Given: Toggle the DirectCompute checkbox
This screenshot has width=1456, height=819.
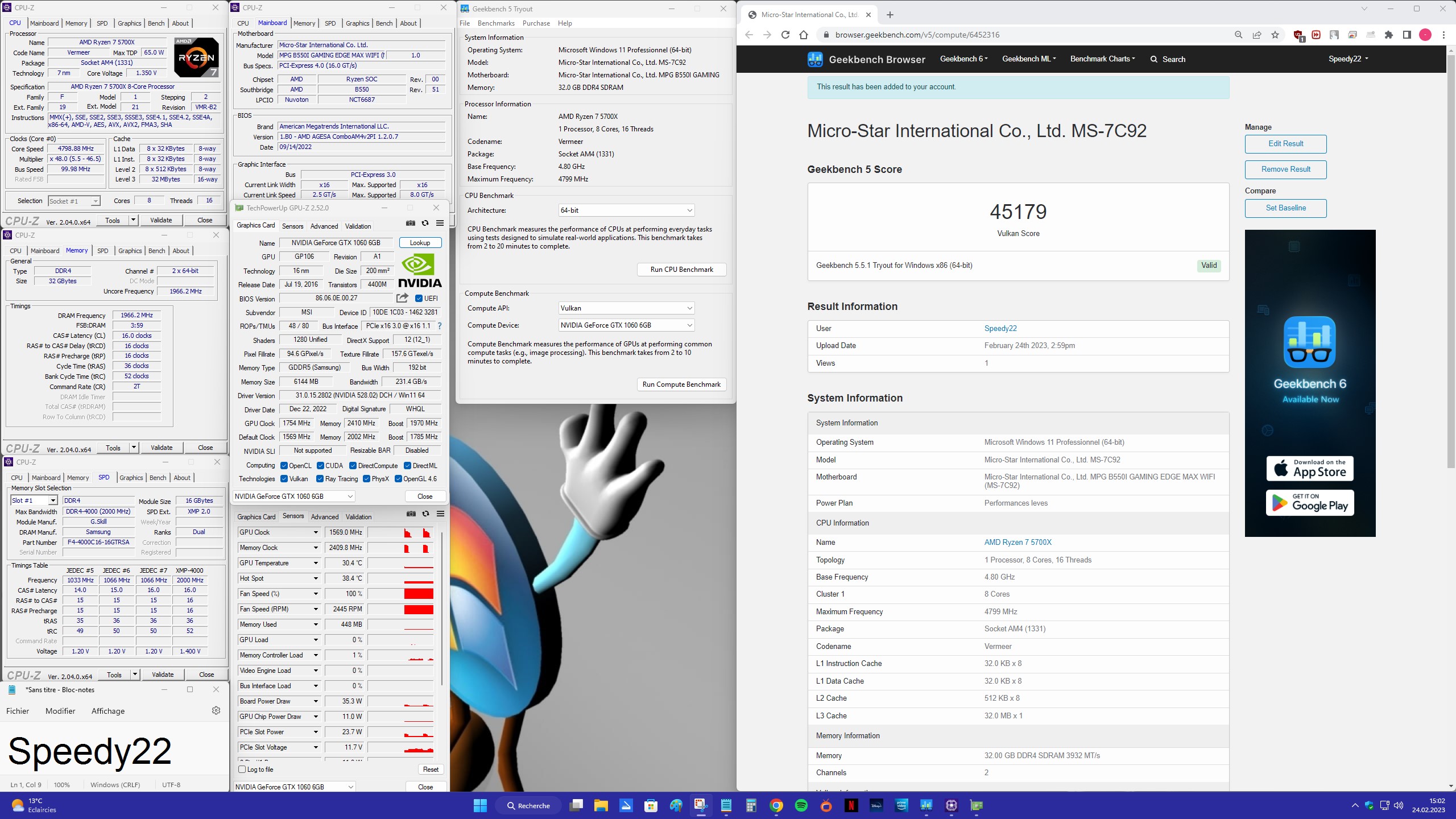Looking at the screenshot, I should click(353, 465).
